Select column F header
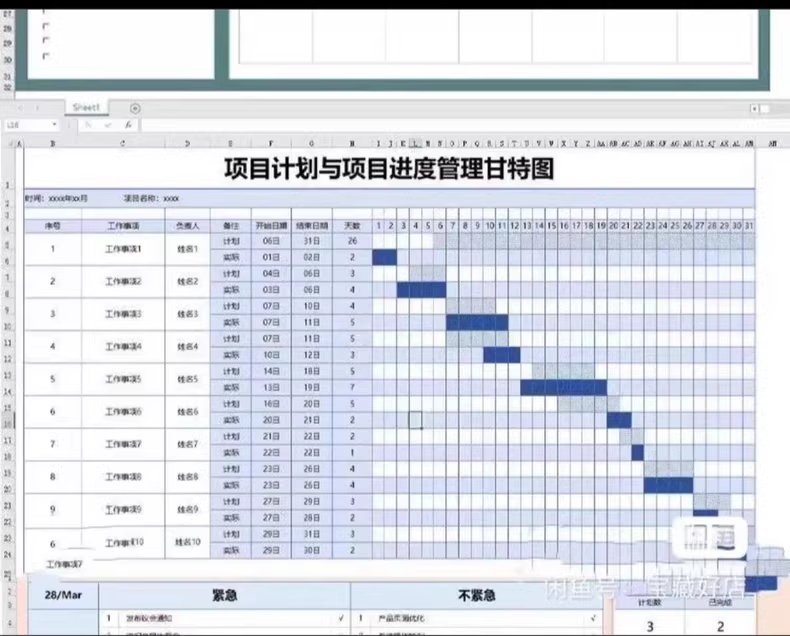The height and width of the screenshot is (636, 790). click(271, 144)
